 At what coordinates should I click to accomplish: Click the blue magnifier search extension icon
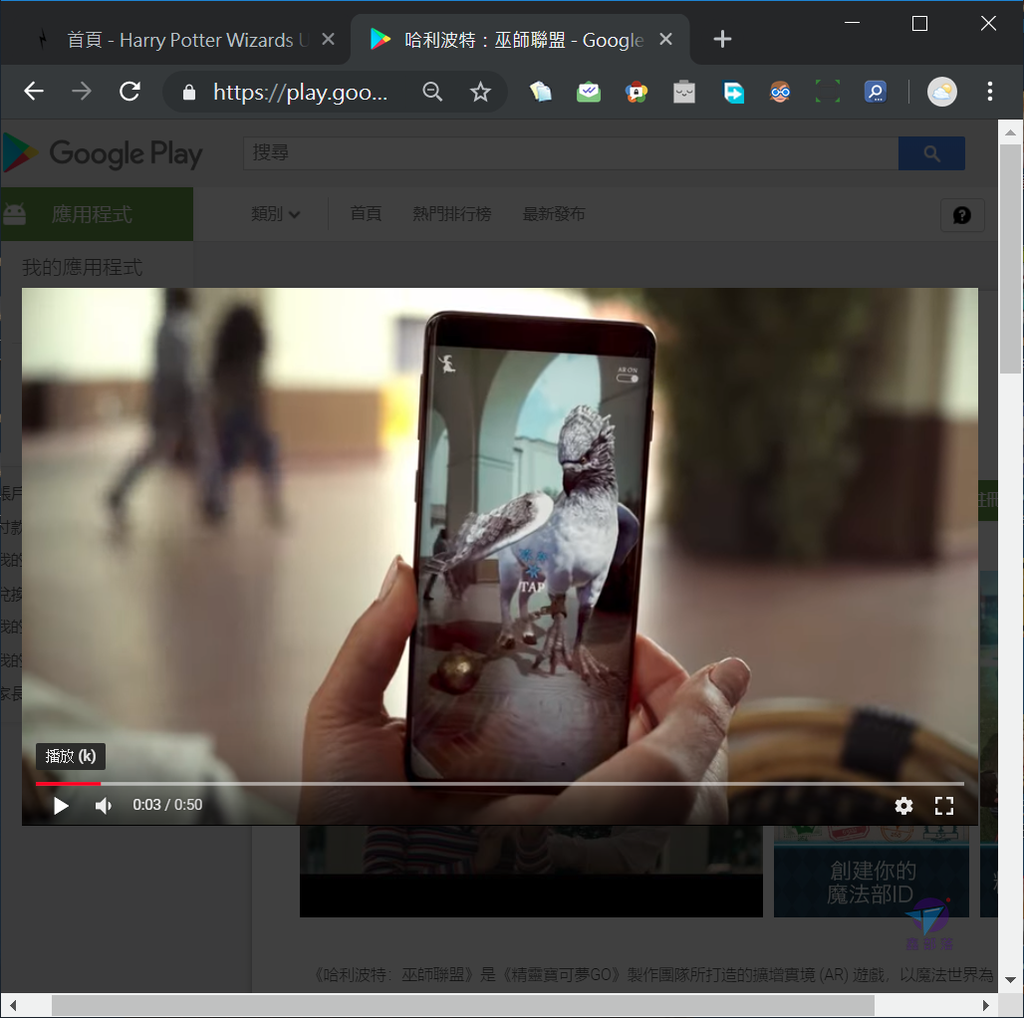[x=875, y=92]
